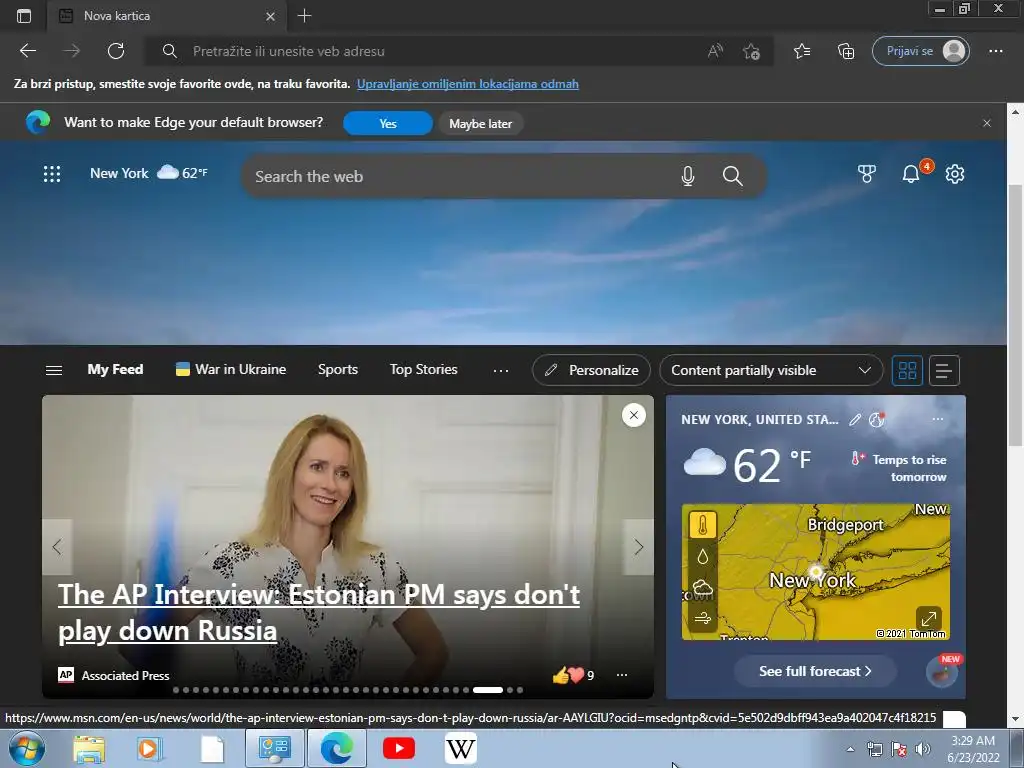Image resolution: width=1024 pixels, height=768 pixels.
Task: Edit weather location pencil icon
Action: [855, 419]
